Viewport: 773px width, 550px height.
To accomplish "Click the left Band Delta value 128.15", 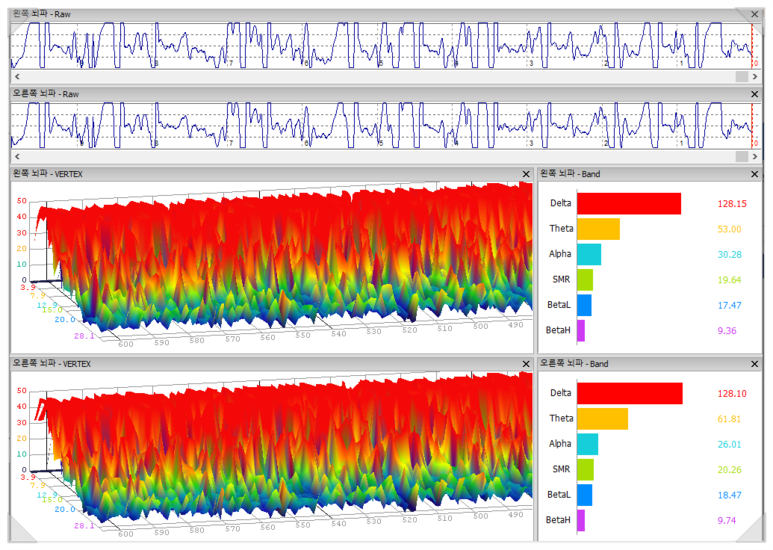I will tap(731, 204).
